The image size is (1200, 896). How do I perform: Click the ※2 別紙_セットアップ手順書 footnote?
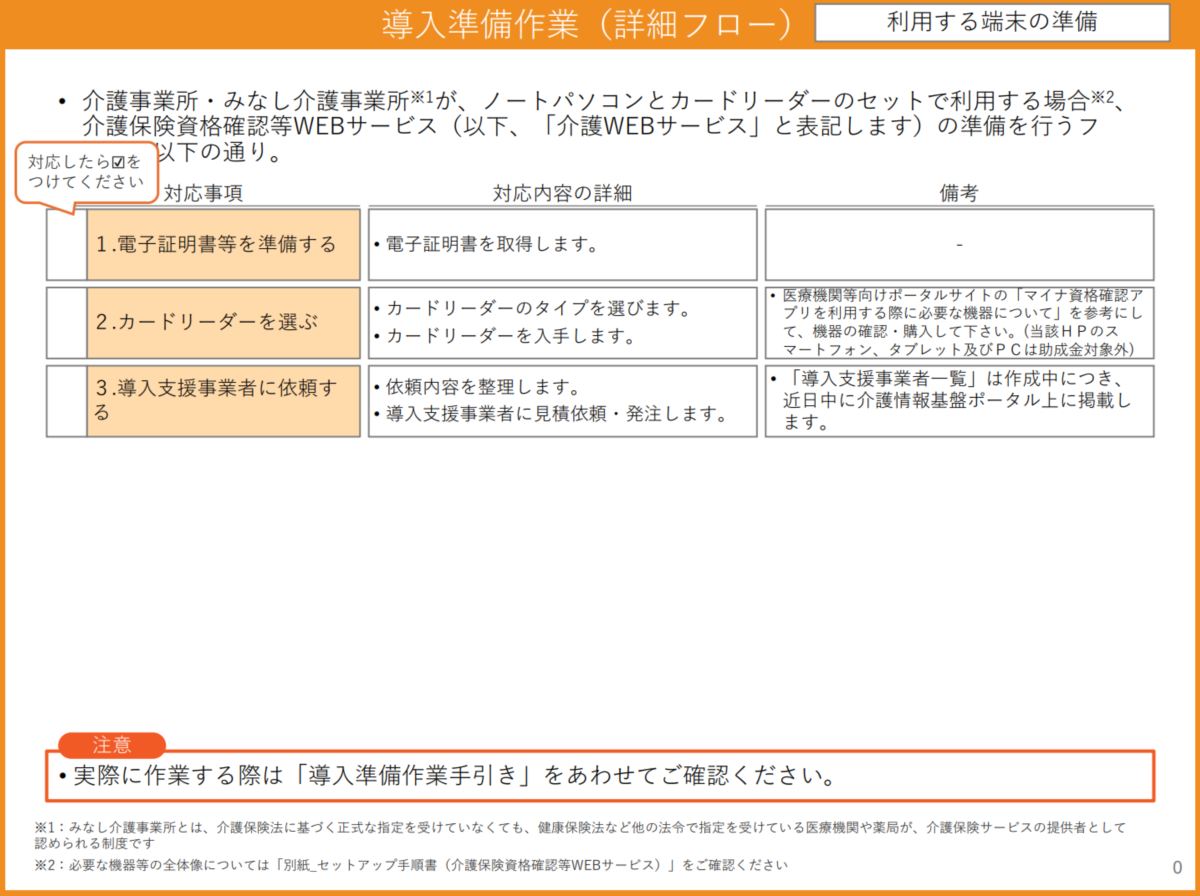pos(411,864)
